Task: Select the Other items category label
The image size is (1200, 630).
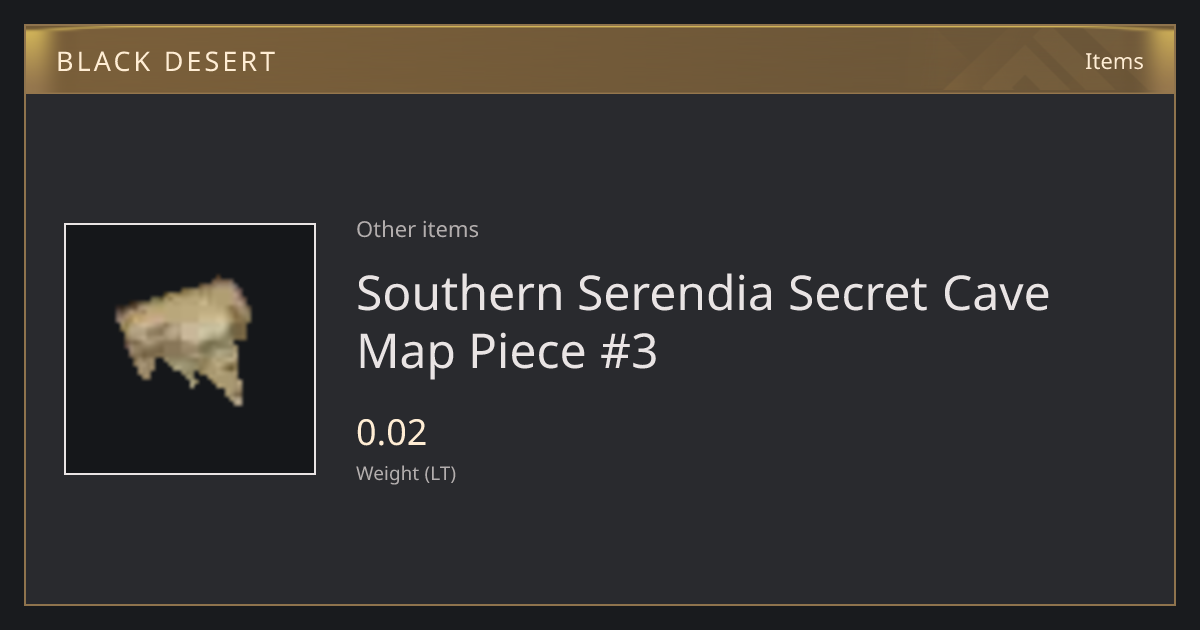Action: pos(417,229)
